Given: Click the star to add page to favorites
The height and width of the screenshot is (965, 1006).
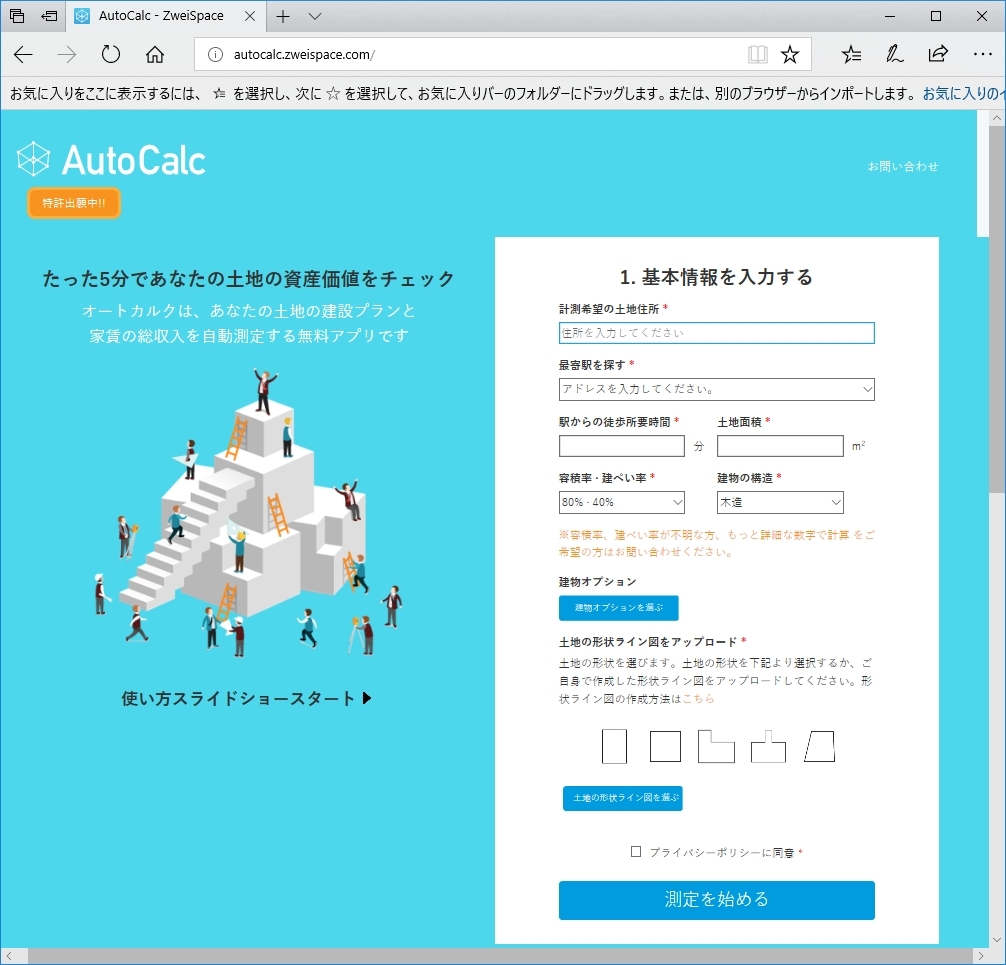Looking at the screenshot, I should [790, 54].
